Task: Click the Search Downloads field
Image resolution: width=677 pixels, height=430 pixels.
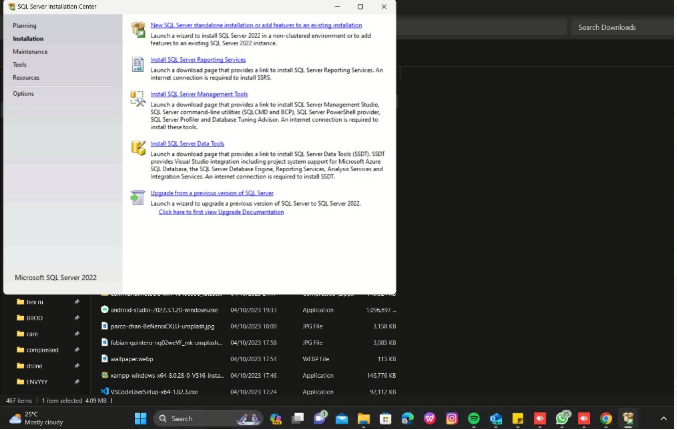Action: (620, 27)
